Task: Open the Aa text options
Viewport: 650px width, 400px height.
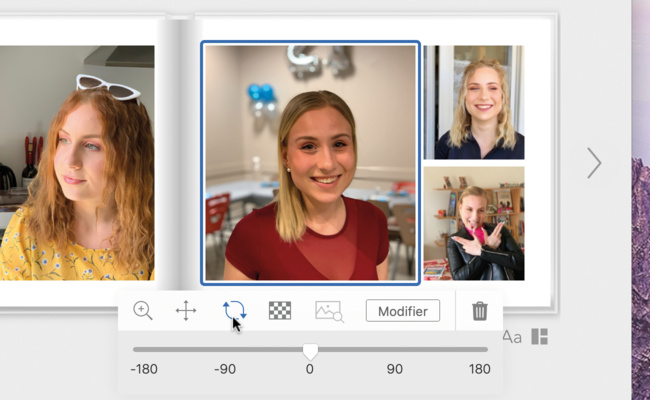Action: [512, 337]
